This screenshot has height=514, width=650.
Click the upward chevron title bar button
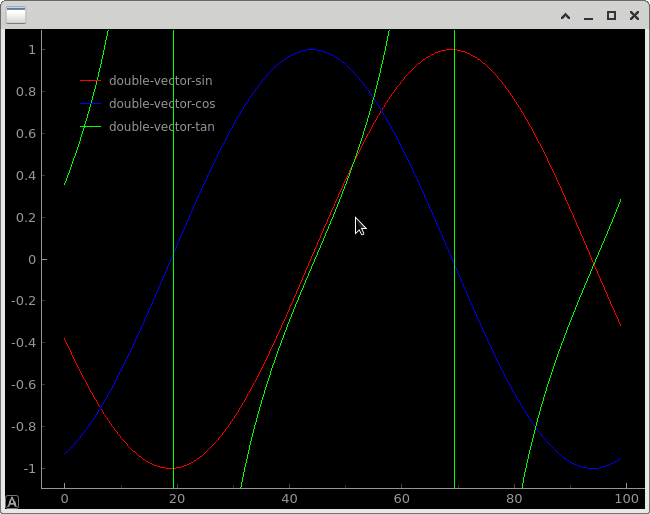pos(565,16)
